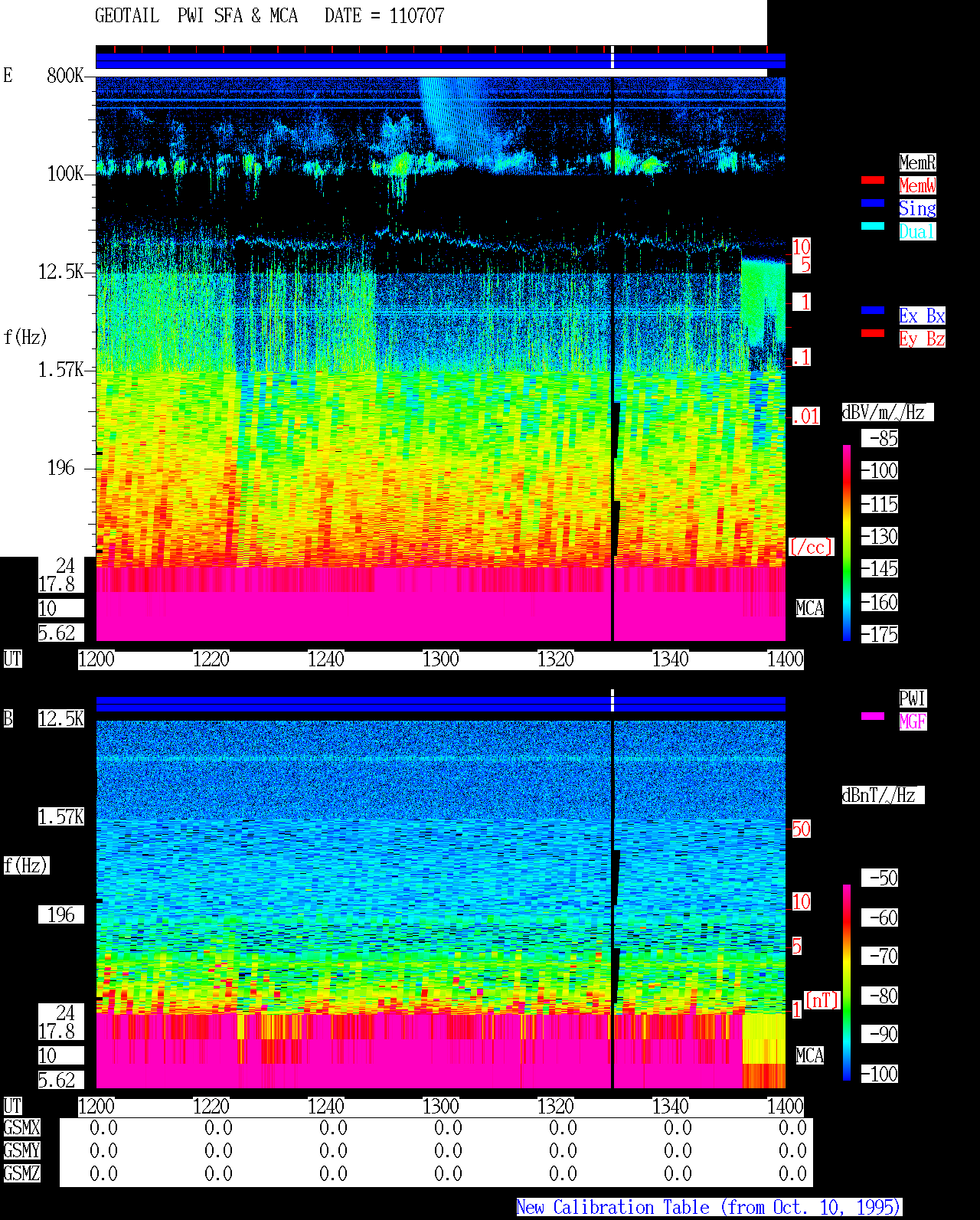
Task: Click the 1340 UT label under magnetic spectrogram
Action: point(671,1107)
